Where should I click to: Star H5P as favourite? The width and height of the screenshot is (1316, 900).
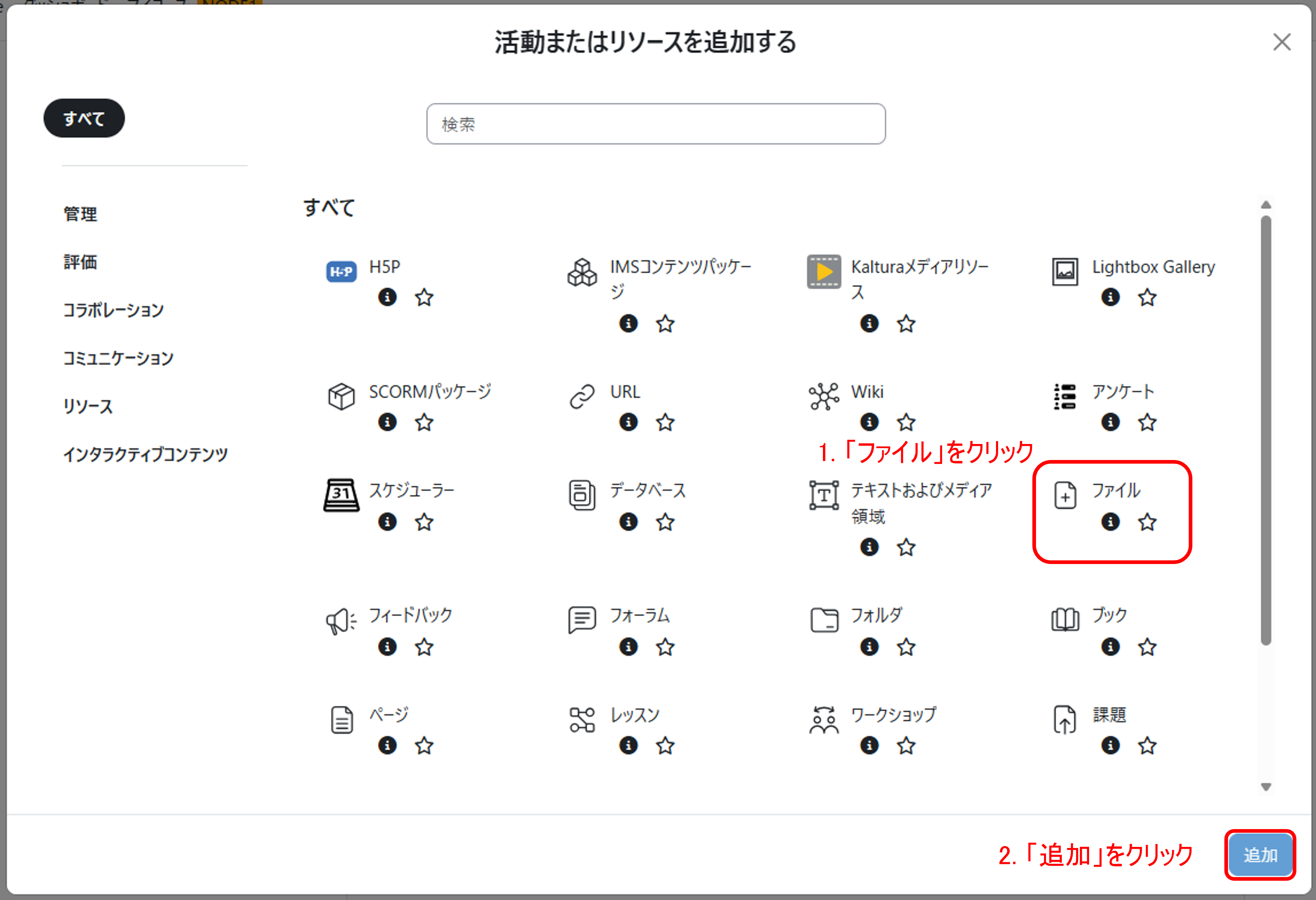(424, 297)
